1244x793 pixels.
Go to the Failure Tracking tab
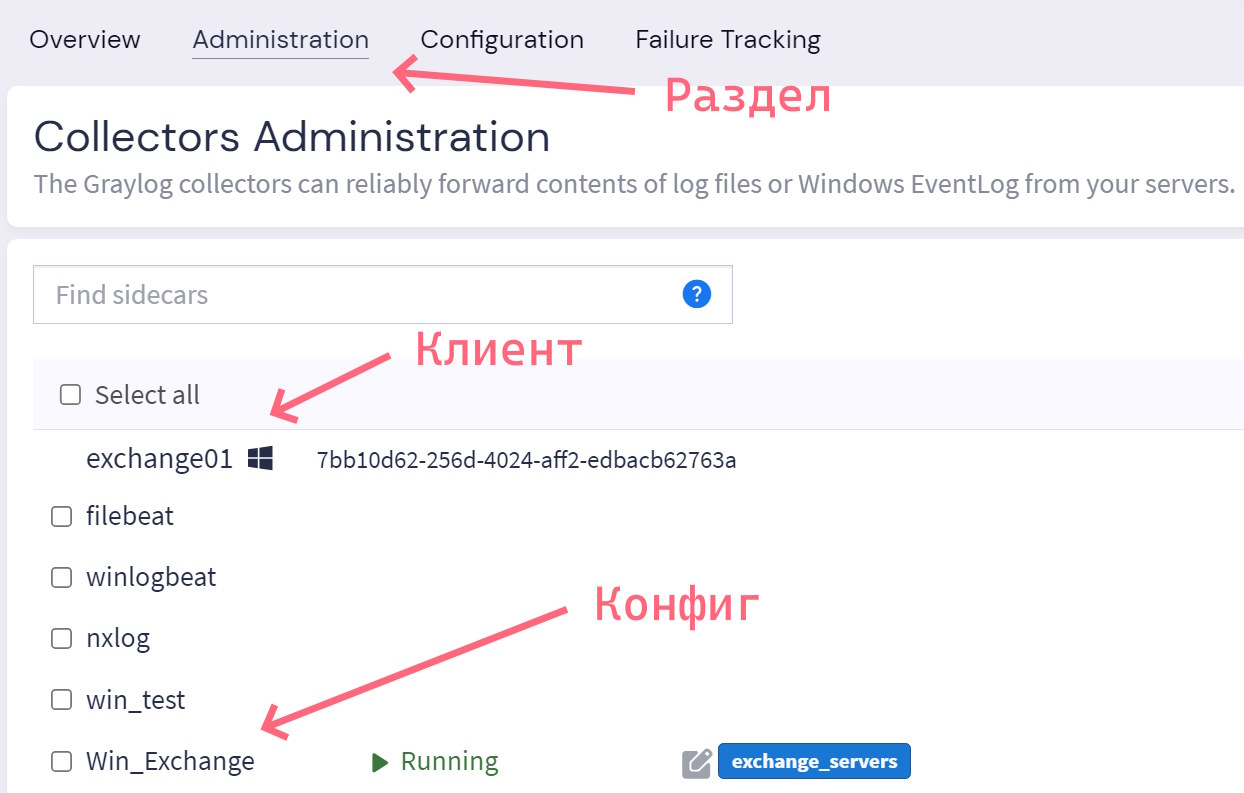coord(728,40)
